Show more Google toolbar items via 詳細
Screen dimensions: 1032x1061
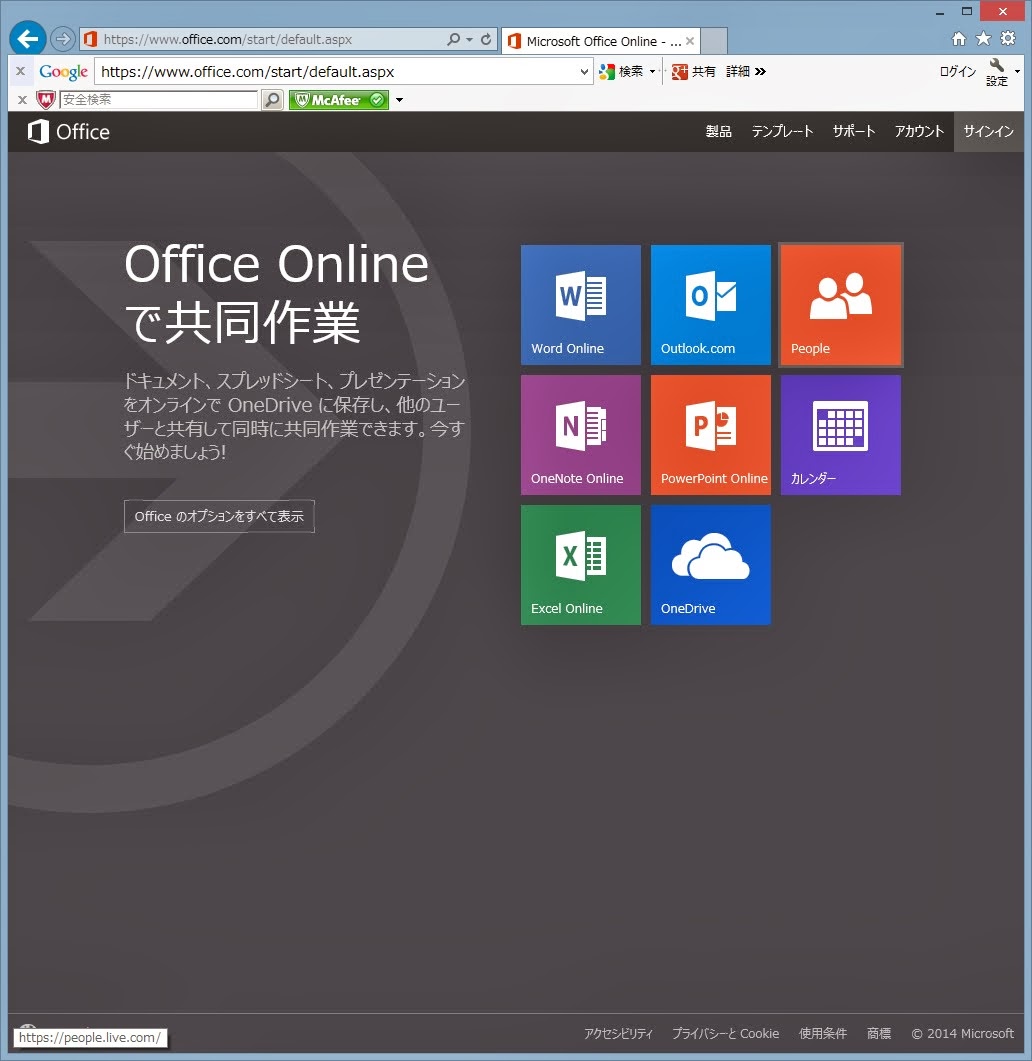point(746,72)
